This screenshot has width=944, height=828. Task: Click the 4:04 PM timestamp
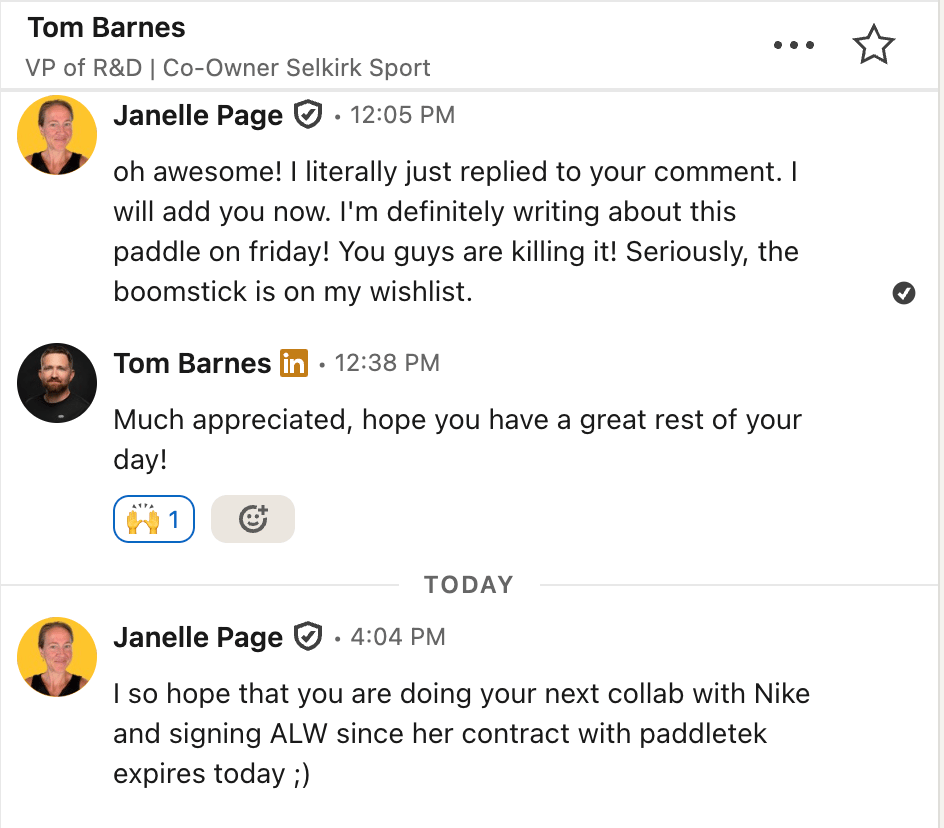[398, 637]
